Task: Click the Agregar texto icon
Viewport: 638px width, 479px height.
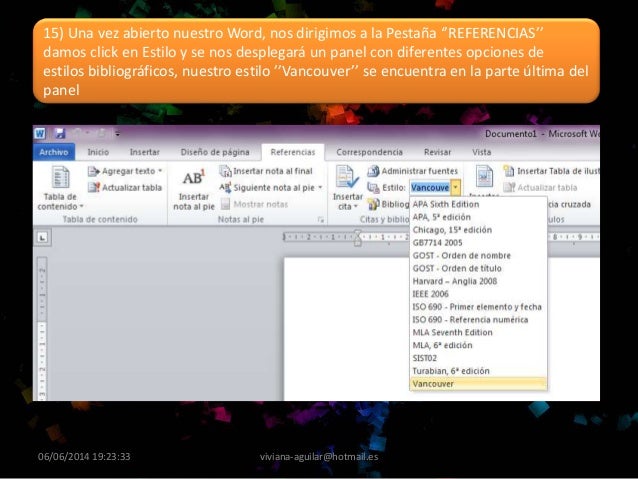Action: pos(94,171)
